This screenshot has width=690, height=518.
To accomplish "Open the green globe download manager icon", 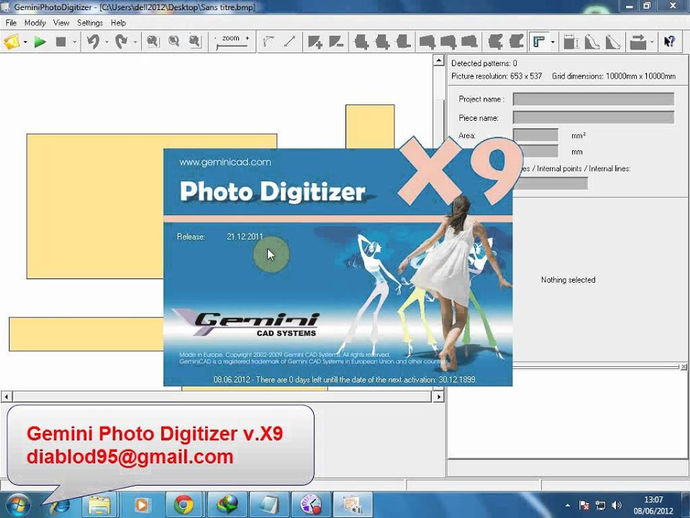I will 227,505.
